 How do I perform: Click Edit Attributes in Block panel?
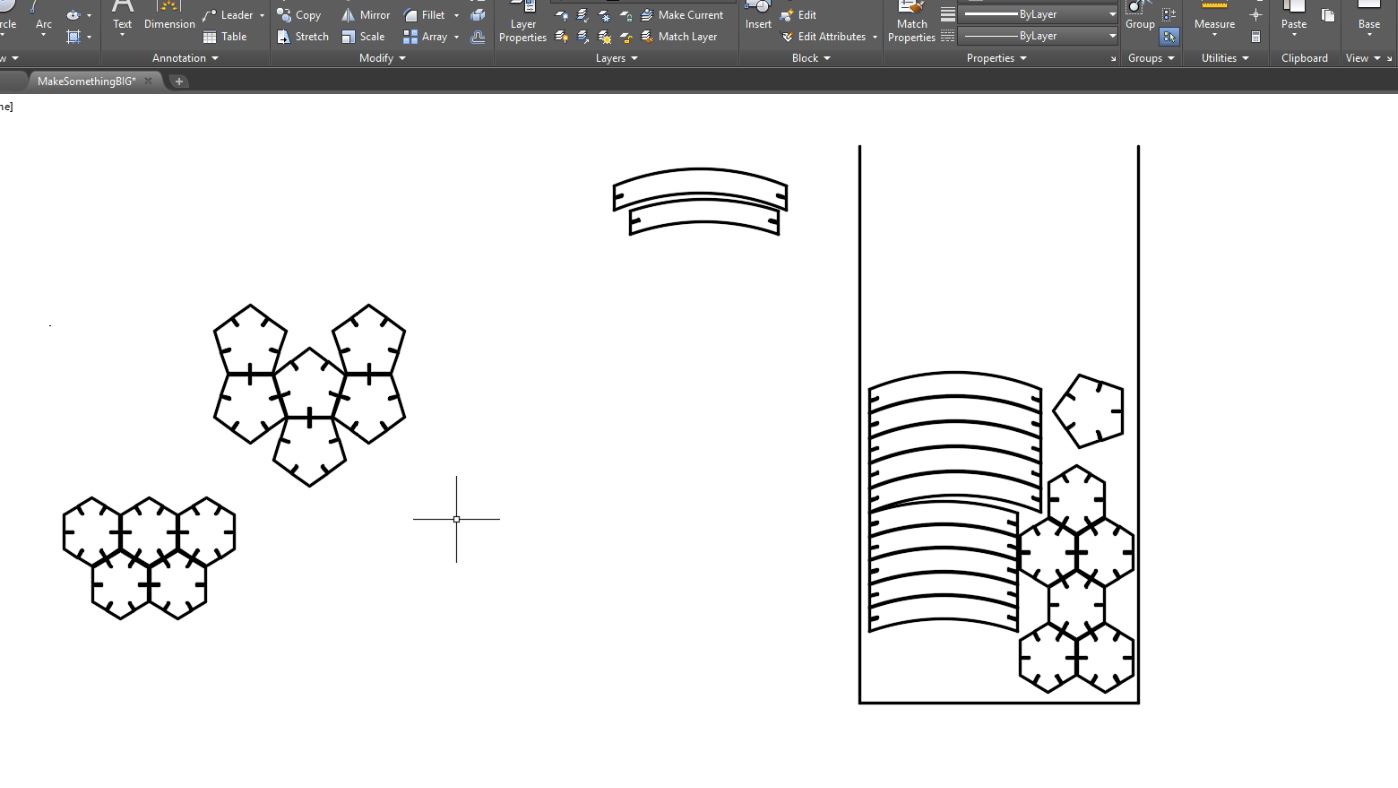pyautogui.click(x=824, y=37)
